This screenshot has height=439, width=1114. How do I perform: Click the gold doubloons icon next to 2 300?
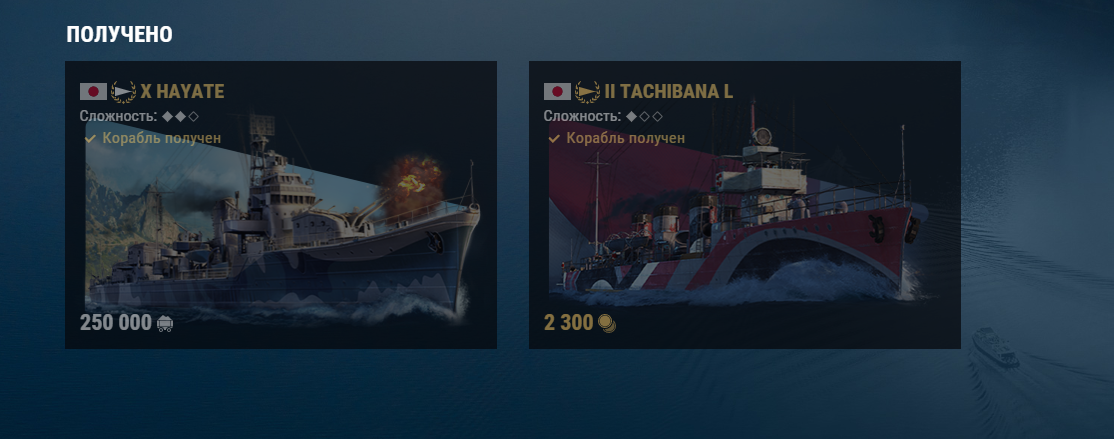[x=607, y=324]
